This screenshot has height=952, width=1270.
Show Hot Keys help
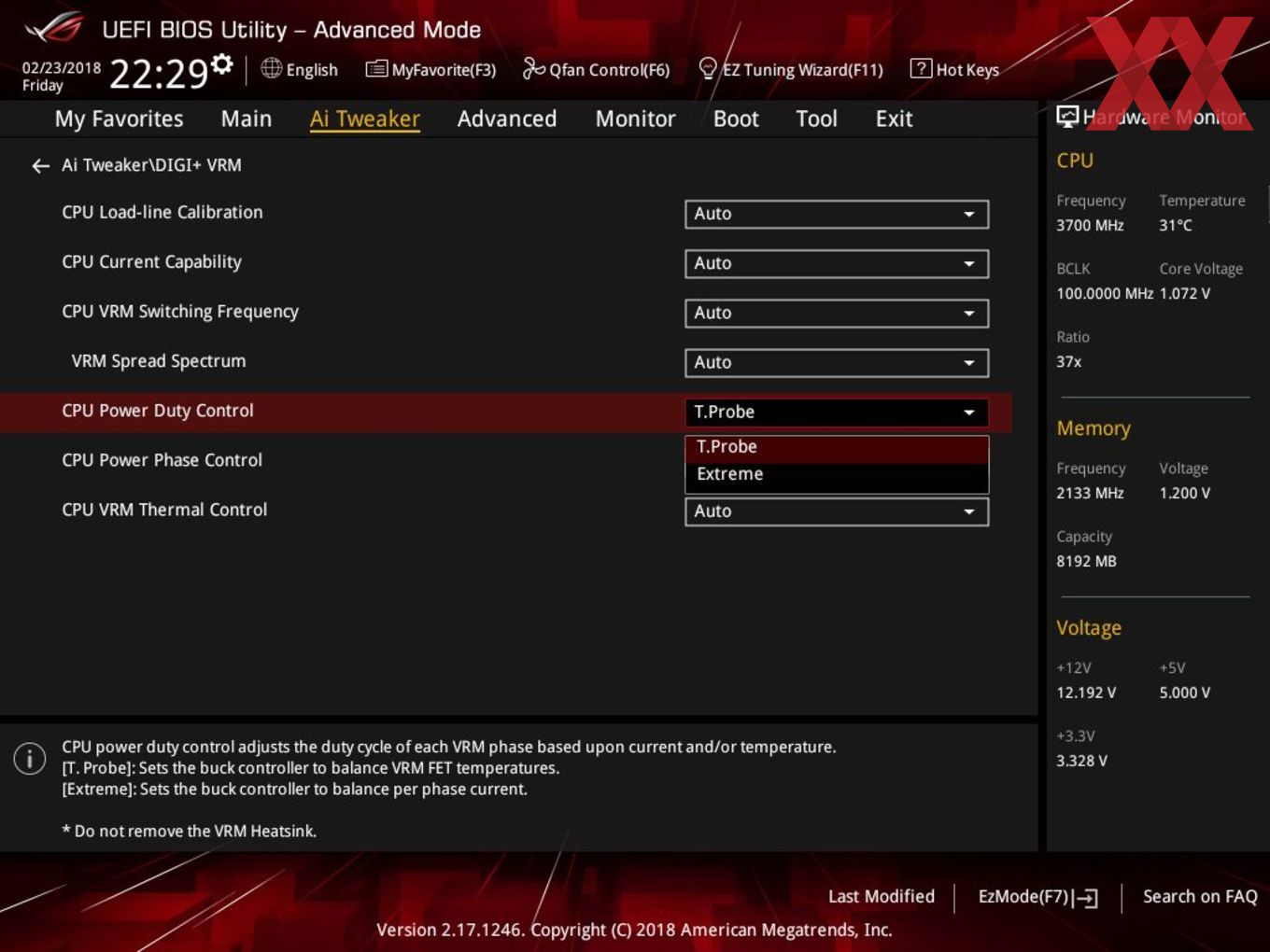tap(967, 70)
